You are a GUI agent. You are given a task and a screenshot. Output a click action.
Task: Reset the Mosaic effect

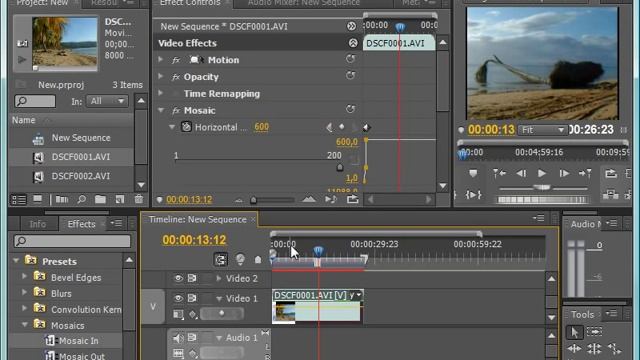pyautogui.click(x=350, y=109)
